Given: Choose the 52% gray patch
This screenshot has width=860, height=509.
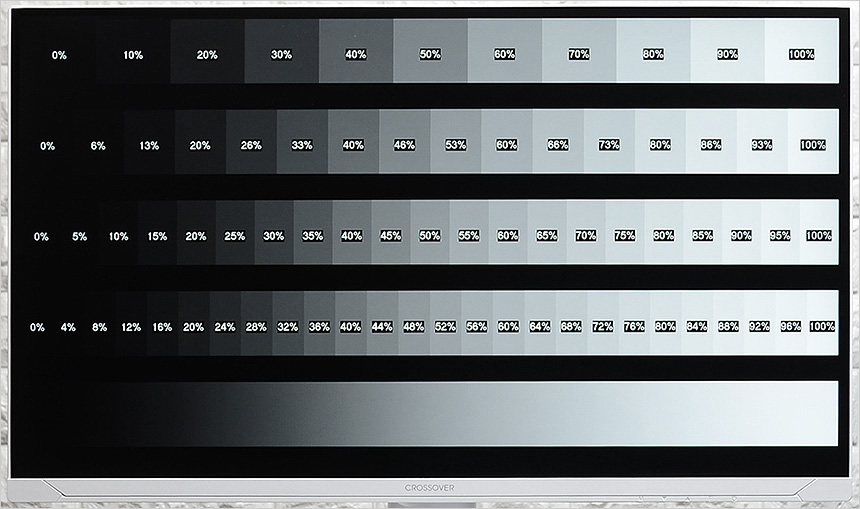Looking at the screenshot, I should (445, 327).
